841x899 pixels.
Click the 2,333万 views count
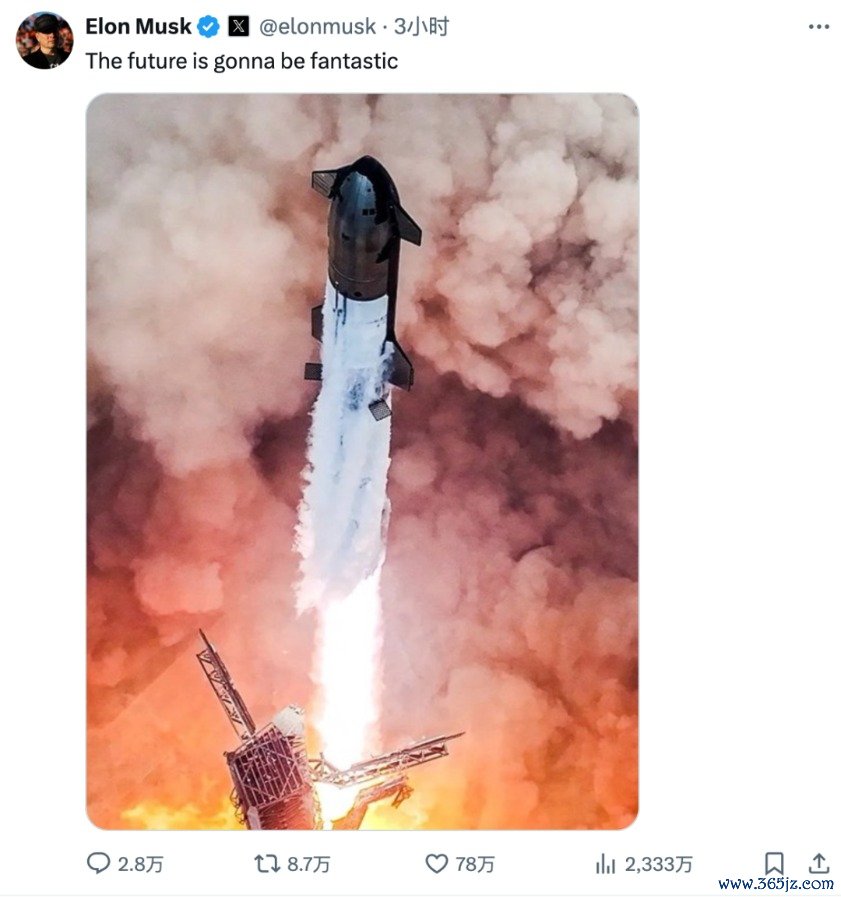658,865
